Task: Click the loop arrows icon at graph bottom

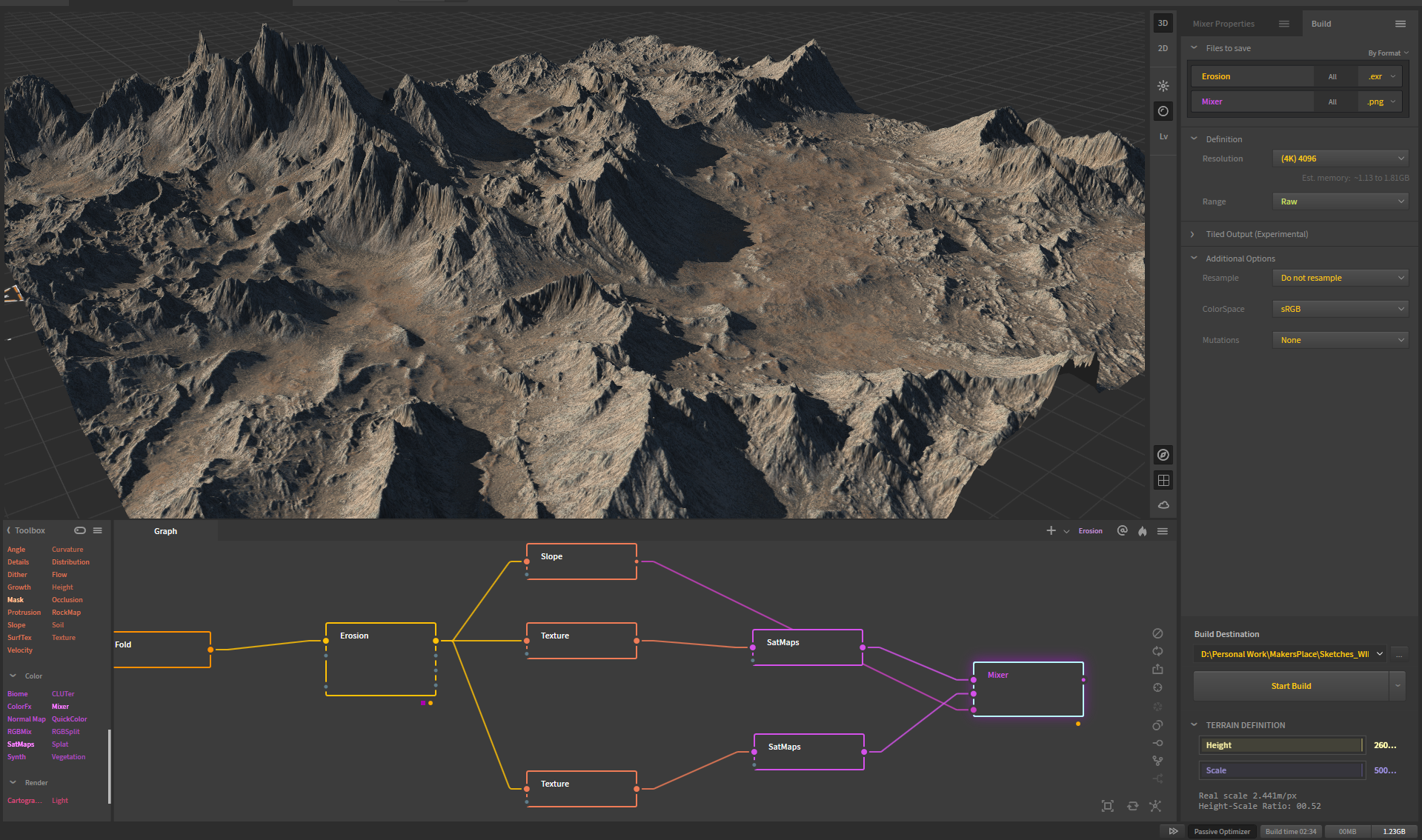Action: pos(1132,806)
